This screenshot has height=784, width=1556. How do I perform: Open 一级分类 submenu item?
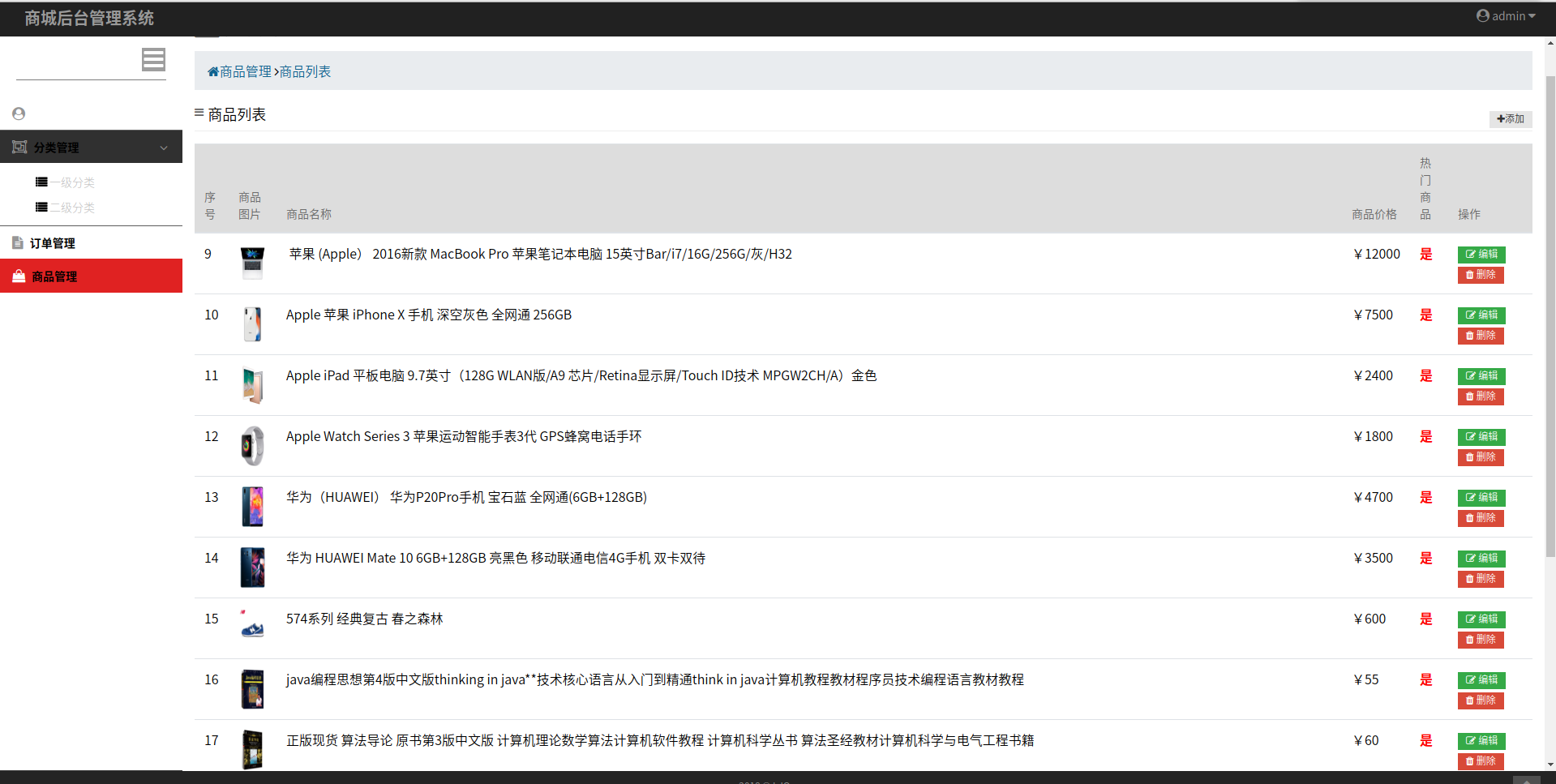tap(66, 182)
